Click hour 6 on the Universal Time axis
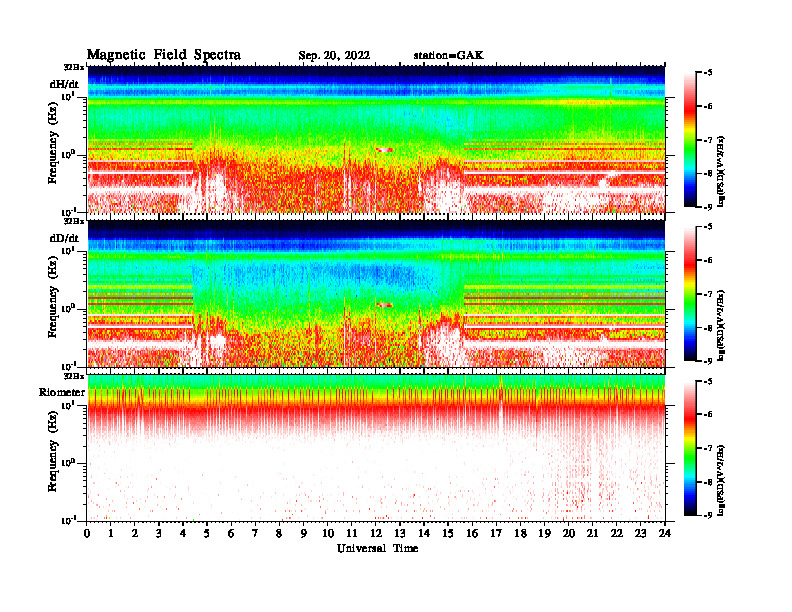 (231, 533)
